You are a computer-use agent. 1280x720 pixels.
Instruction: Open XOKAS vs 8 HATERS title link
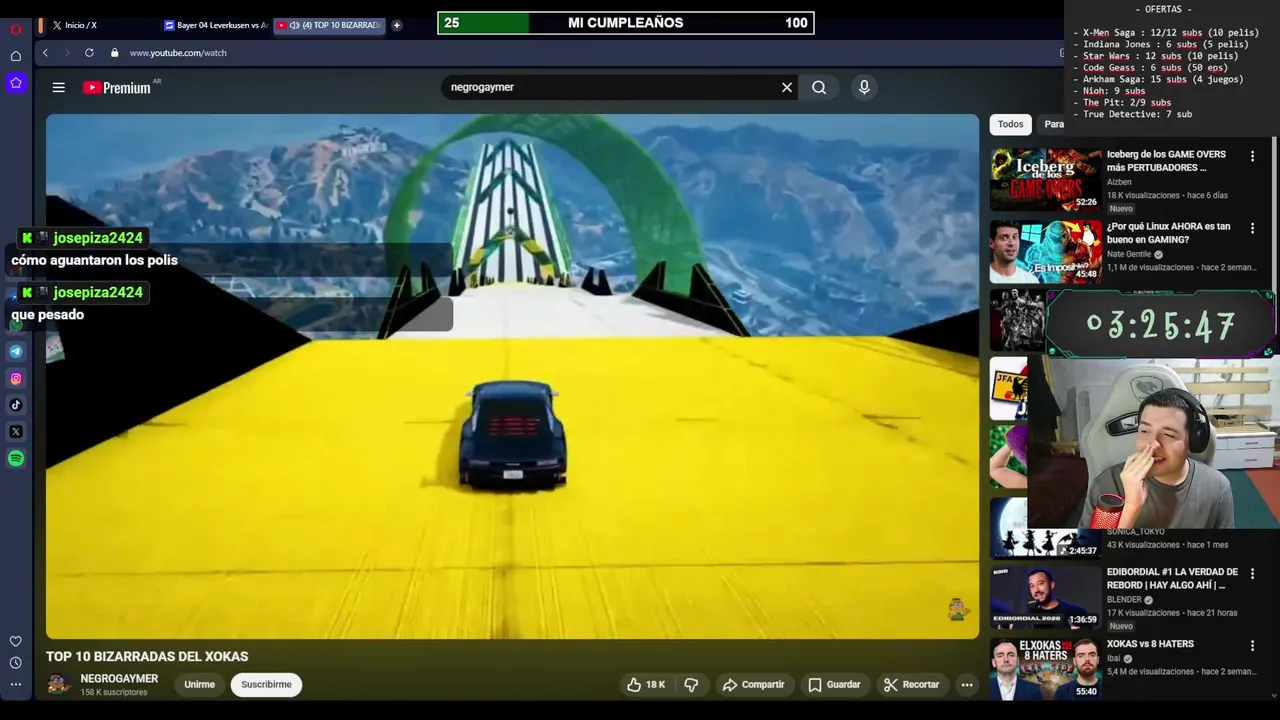pos(1150,644)
